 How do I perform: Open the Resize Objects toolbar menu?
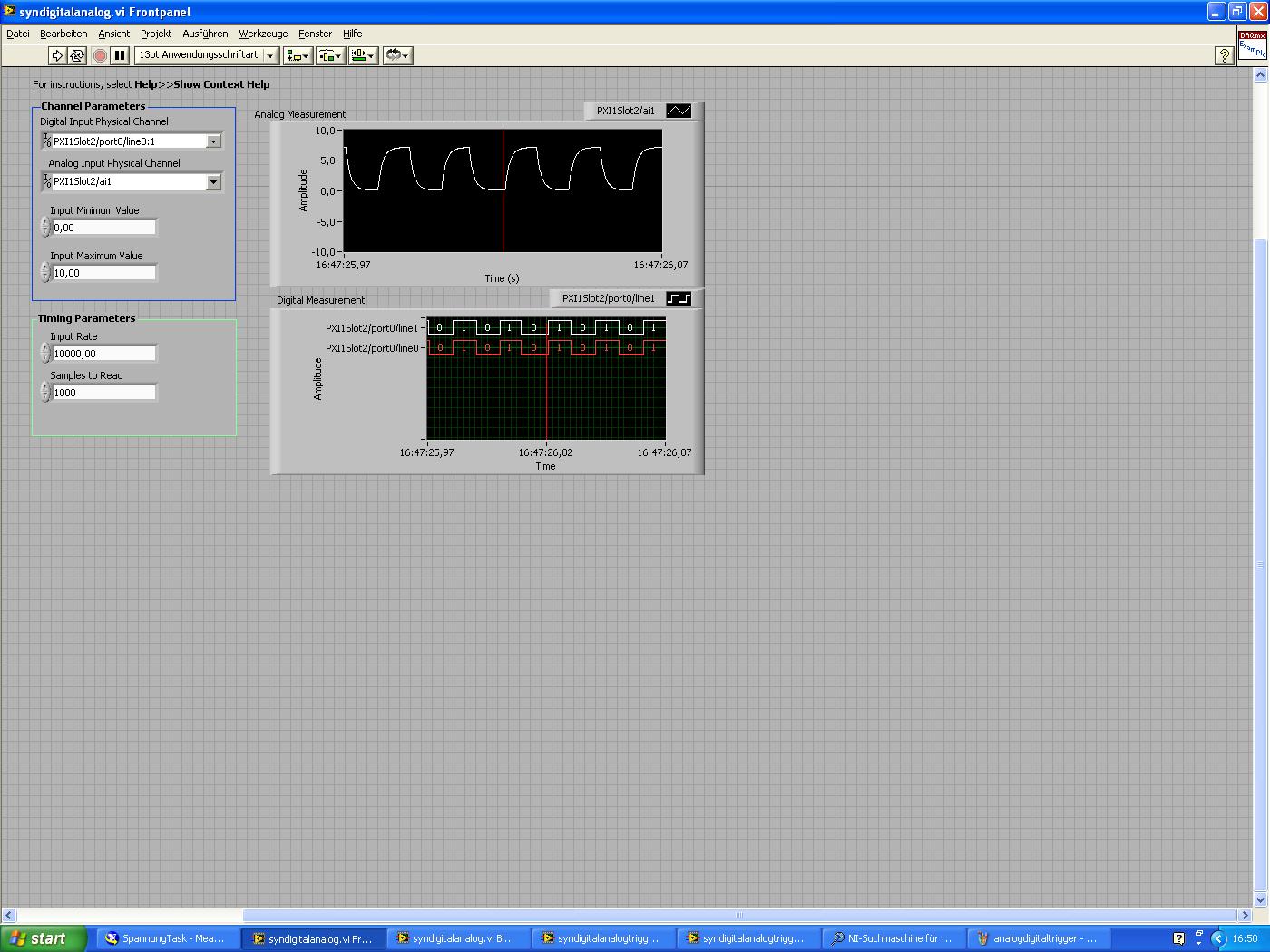[363, 55]
